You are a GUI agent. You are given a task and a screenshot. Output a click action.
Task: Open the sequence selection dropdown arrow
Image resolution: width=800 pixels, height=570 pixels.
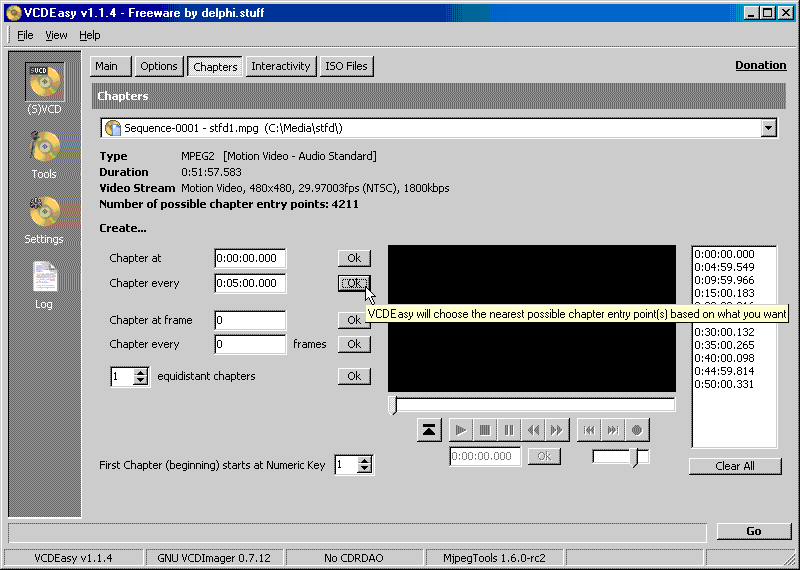pos(768,128)
